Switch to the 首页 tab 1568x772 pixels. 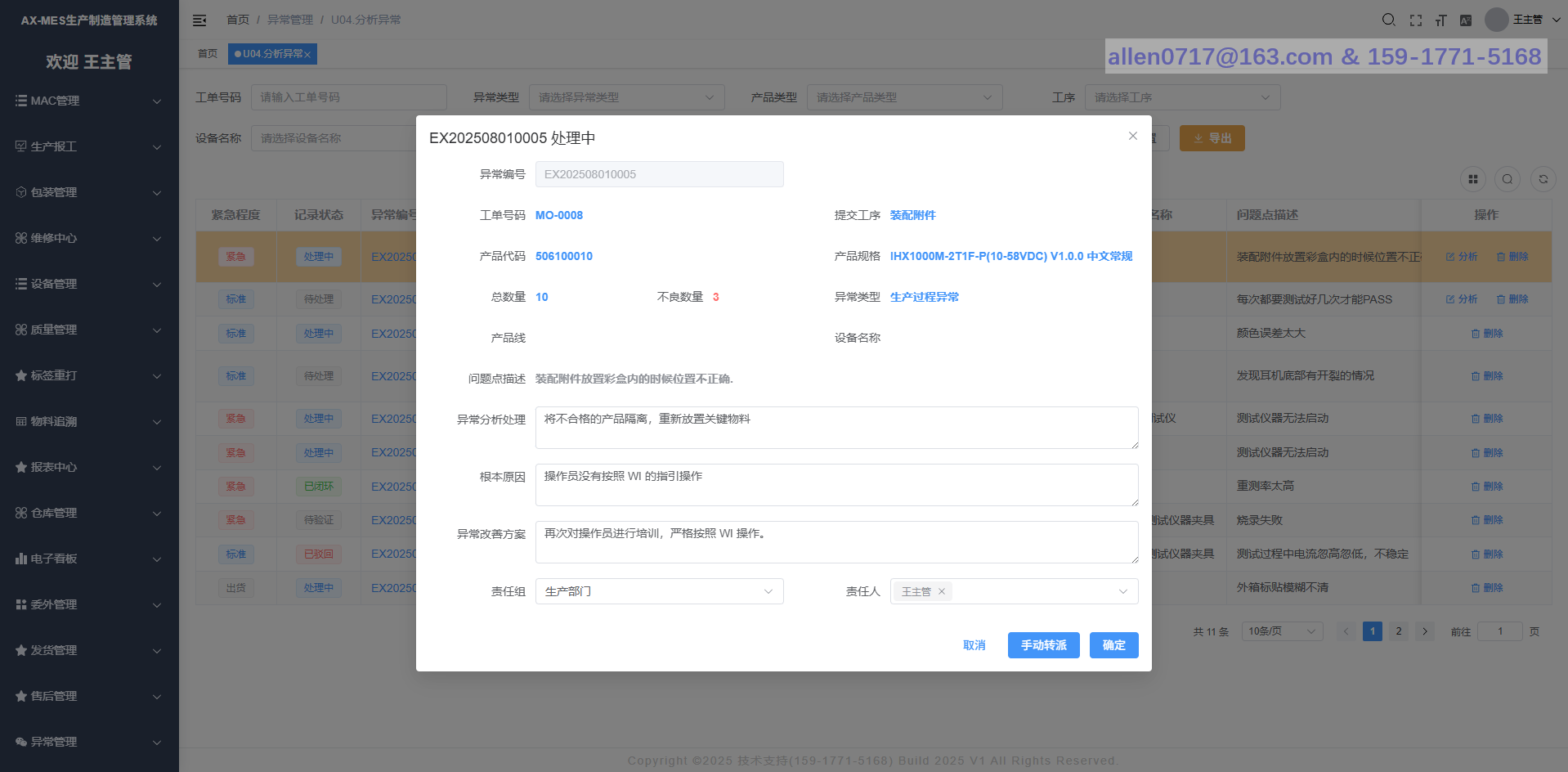pos(208,54)
